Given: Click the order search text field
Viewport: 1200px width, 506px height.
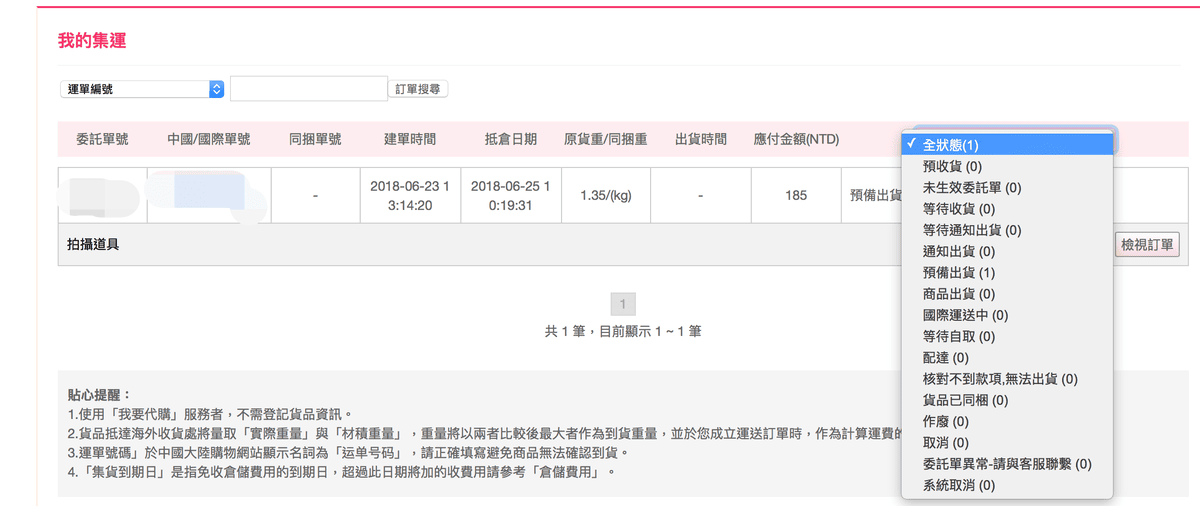Looking at the screenshot, I should click(308, 89).
